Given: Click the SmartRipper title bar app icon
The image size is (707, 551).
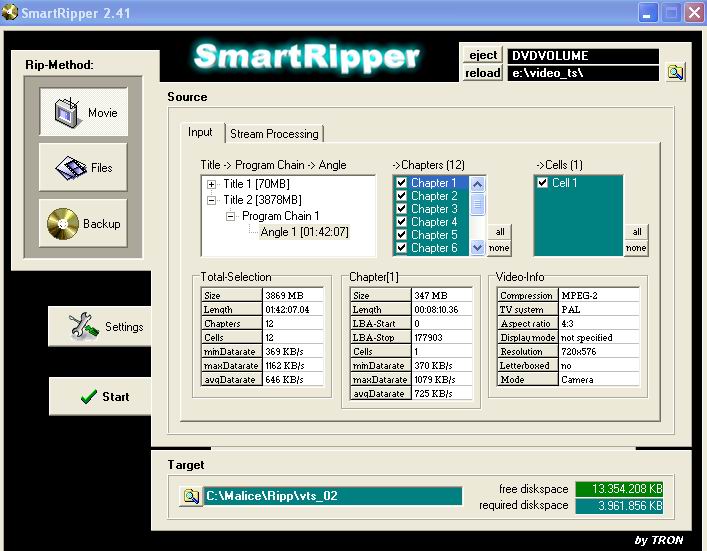Looking at the screenshot, I should 10,12.
